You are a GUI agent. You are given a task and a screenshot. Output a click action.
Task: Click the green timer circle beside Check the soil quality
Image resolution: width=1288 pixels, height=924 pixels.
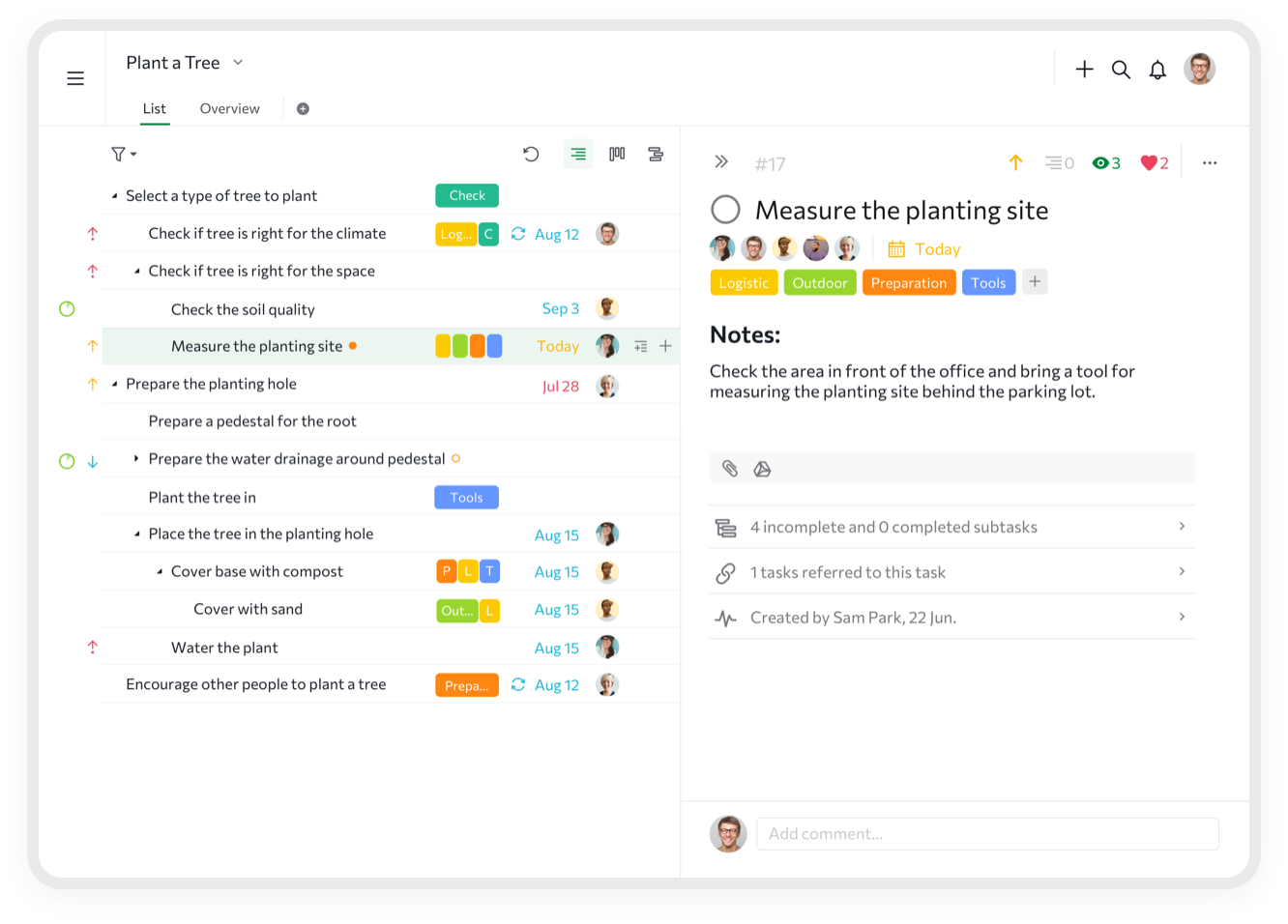pyautogui.click(x=66, y=308)
